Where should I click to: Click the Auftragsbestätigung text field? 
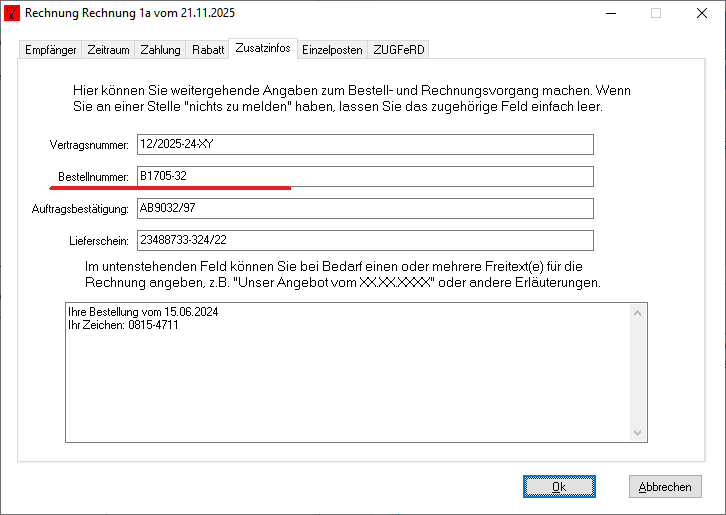(x=365, y=209)
